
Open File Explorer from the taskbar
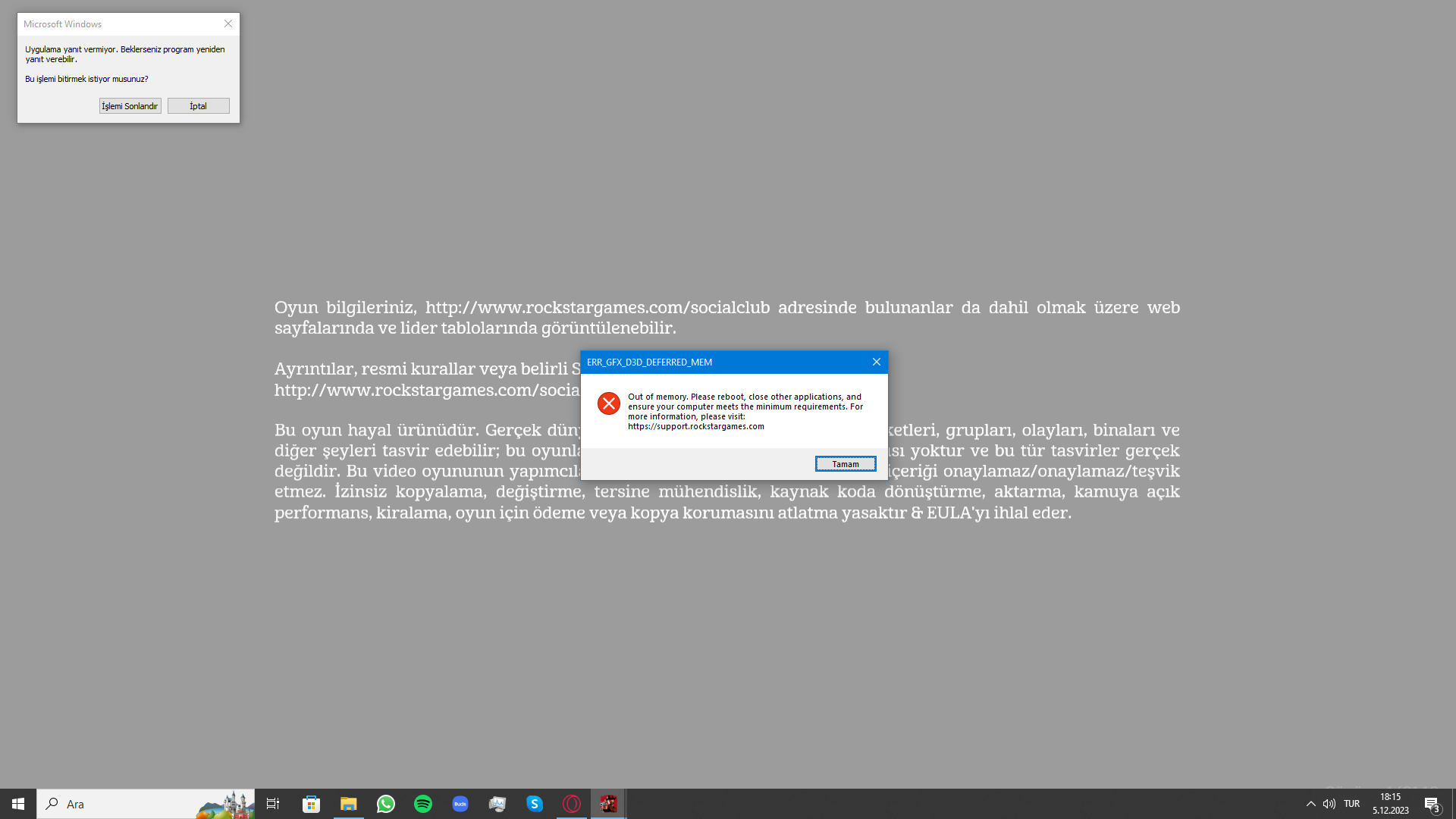click(x=348, y=804)
